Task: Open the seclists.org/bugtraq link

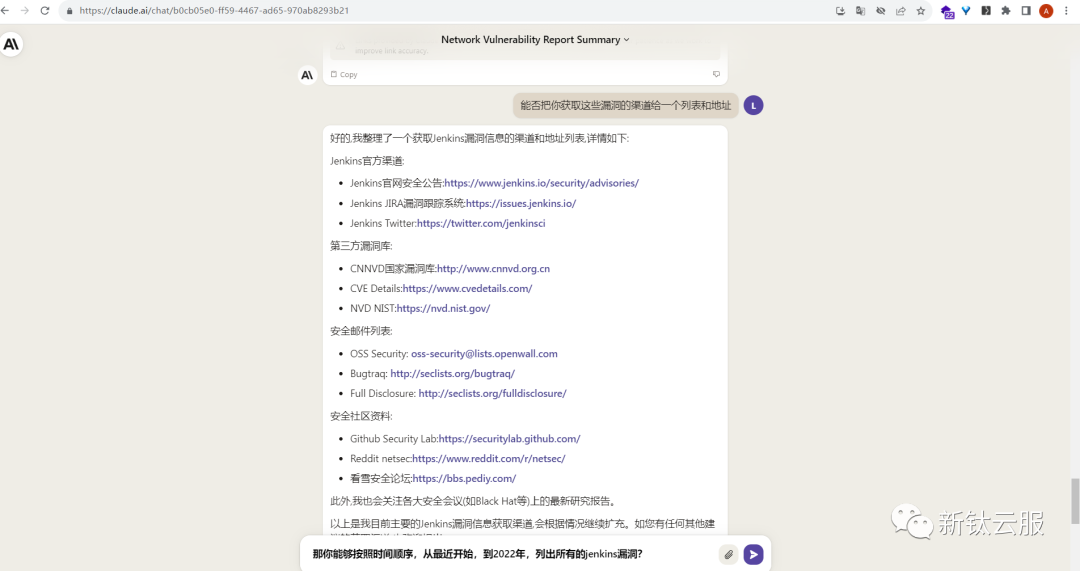Action: click(x=453, y=373)
